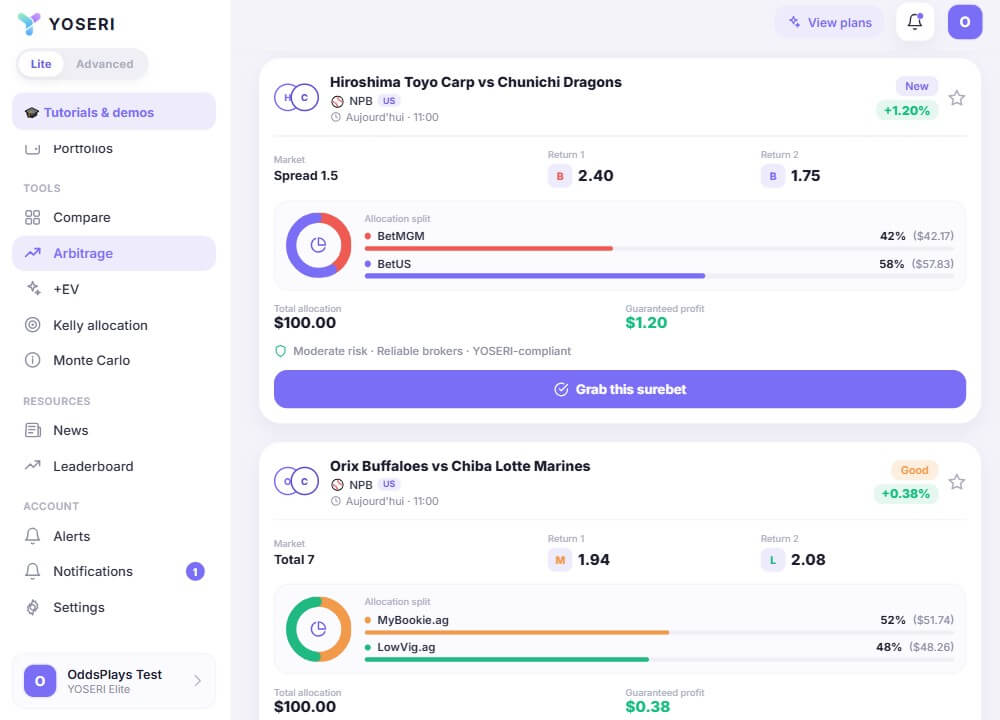Click the US tag on the Hiroshima card
This screenshot has height=720, width=1000.
coord(389,101)
